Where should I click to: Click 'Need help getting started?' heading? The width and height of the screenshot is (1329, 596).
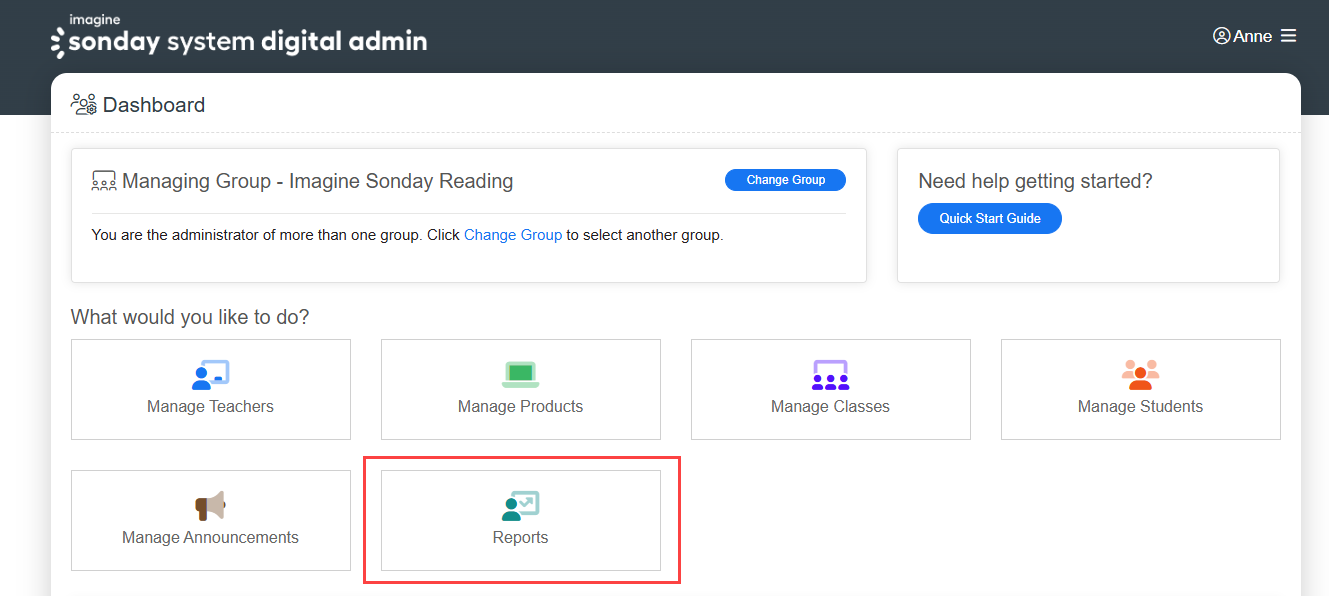pyautogui.click(x=1035, y=181)
